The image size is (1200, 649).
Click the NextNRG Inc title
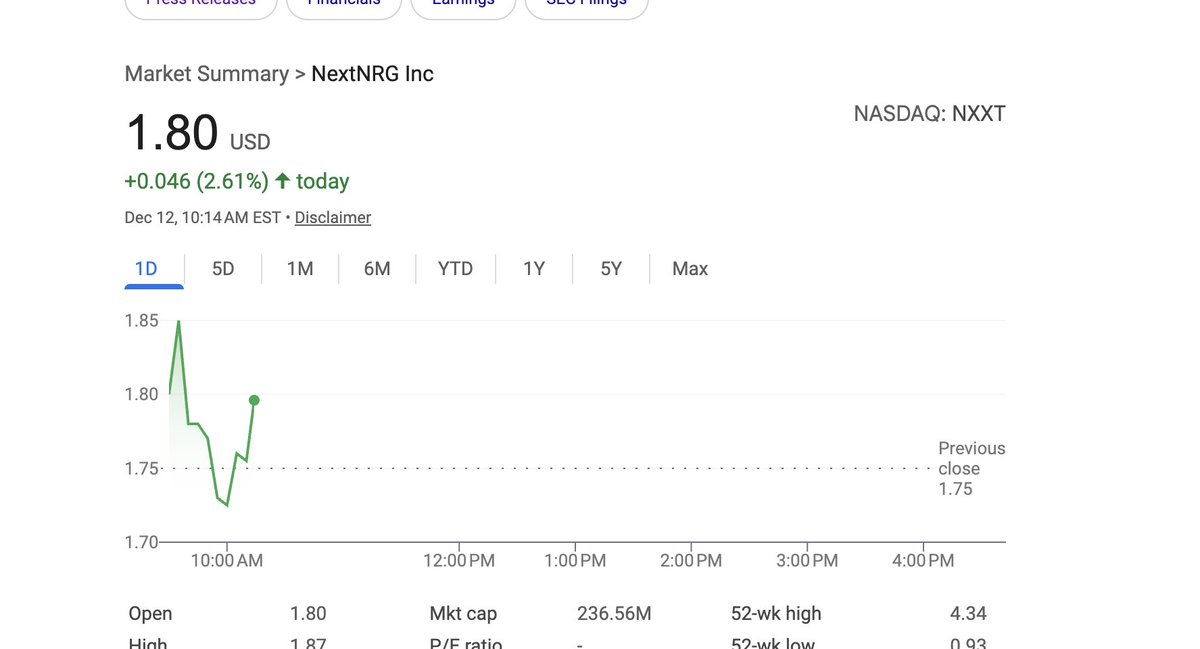[373, 74]
